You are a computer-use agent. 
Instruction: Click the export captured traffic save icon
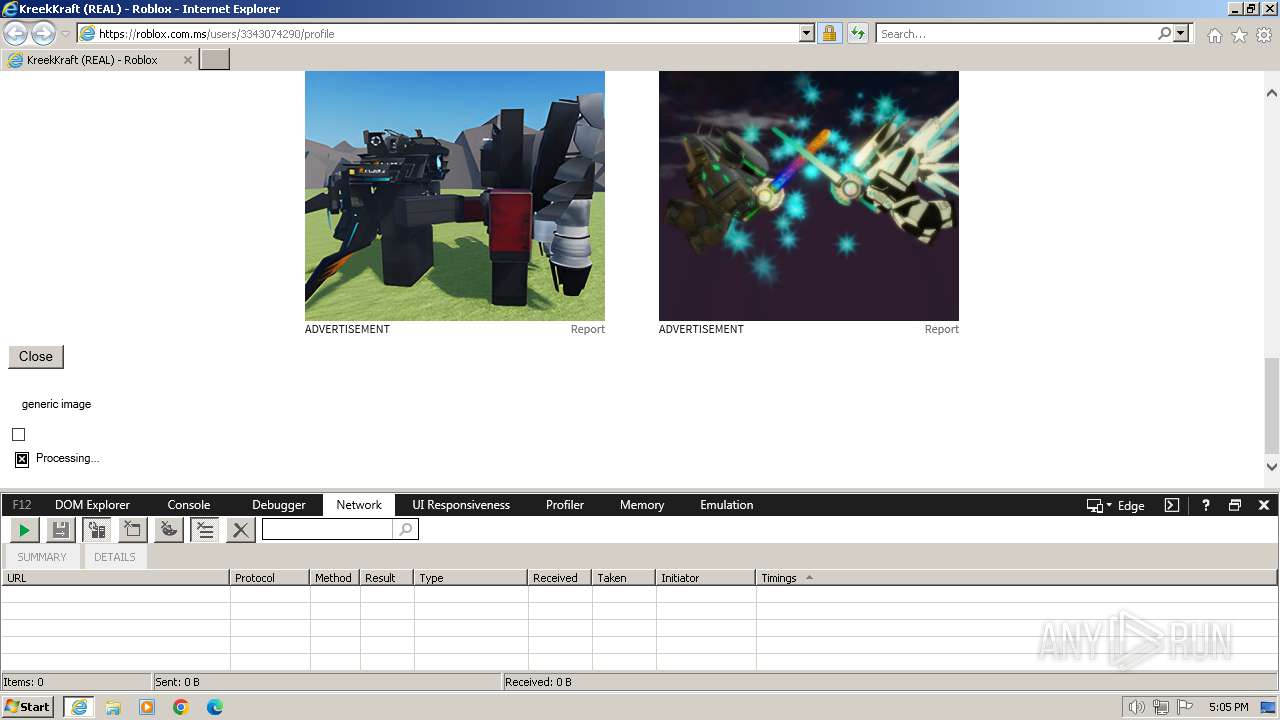click(x=60, y=530)
